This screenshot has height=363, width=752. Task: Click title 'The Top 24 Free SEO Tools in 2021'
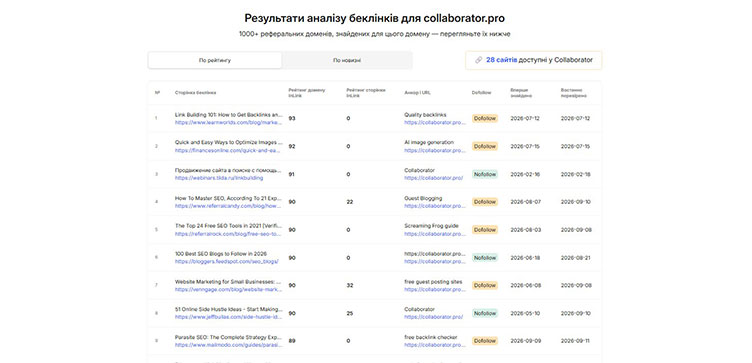pyautogui.click(x=229, y=226)
